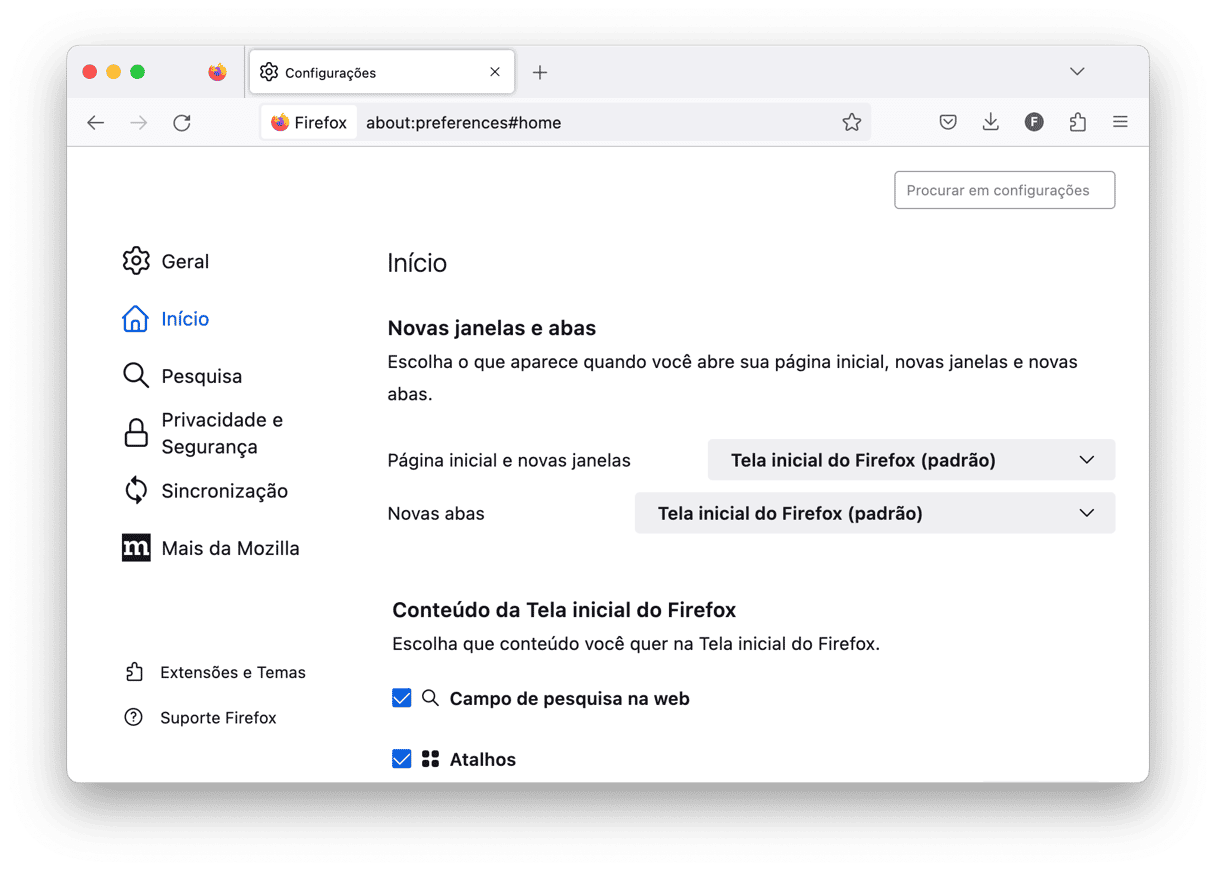Image resolution: width=1216 pixels, height=871 pixels.
Task: Open the Página inicial e novas janelas dropdown
Action: (x=911, y=460)
